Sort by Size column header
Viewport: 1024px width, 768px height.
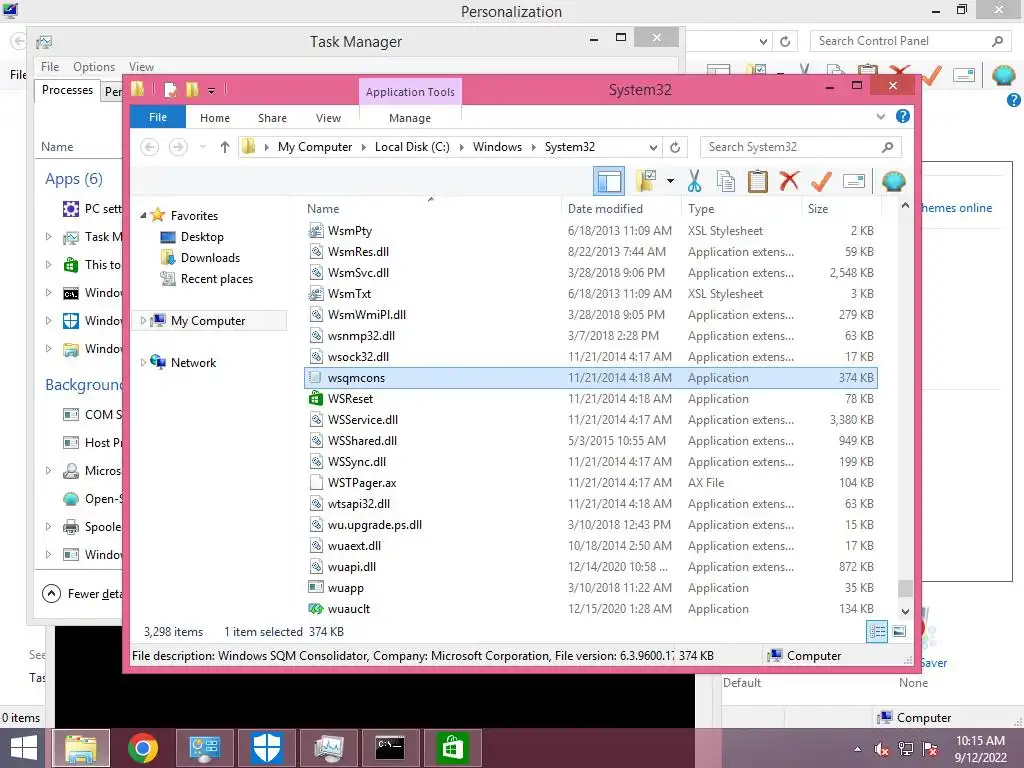(840, 208)
